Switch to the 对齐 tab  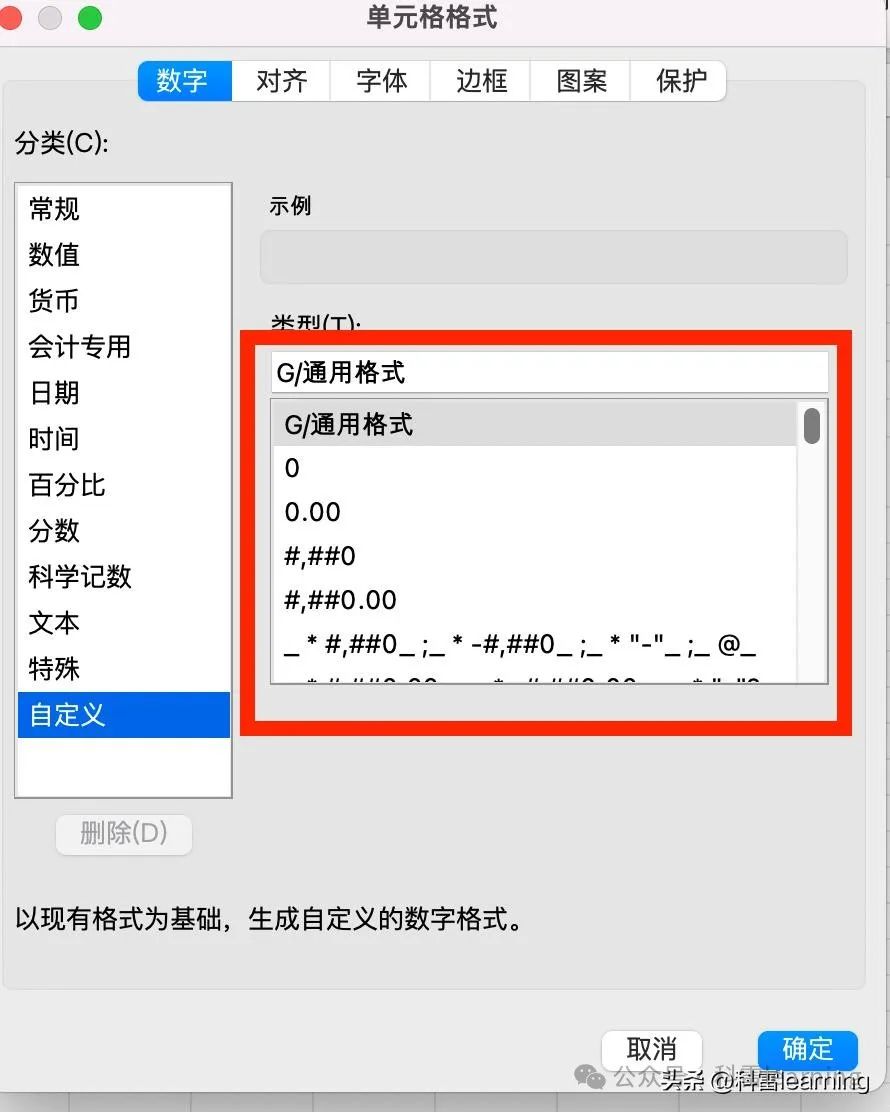point(281,81)
